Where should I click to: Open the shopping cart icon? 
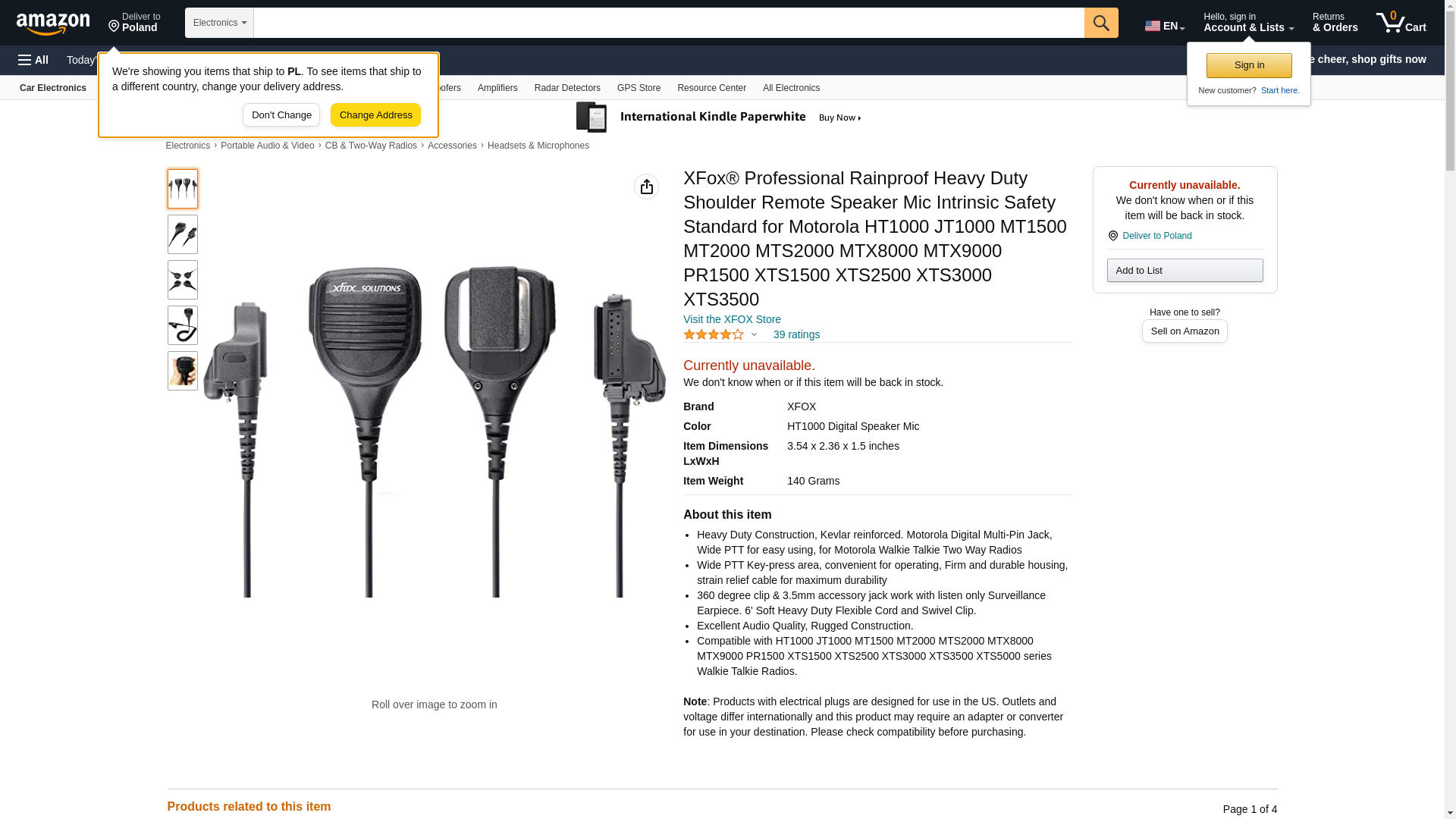[1401, 23]
